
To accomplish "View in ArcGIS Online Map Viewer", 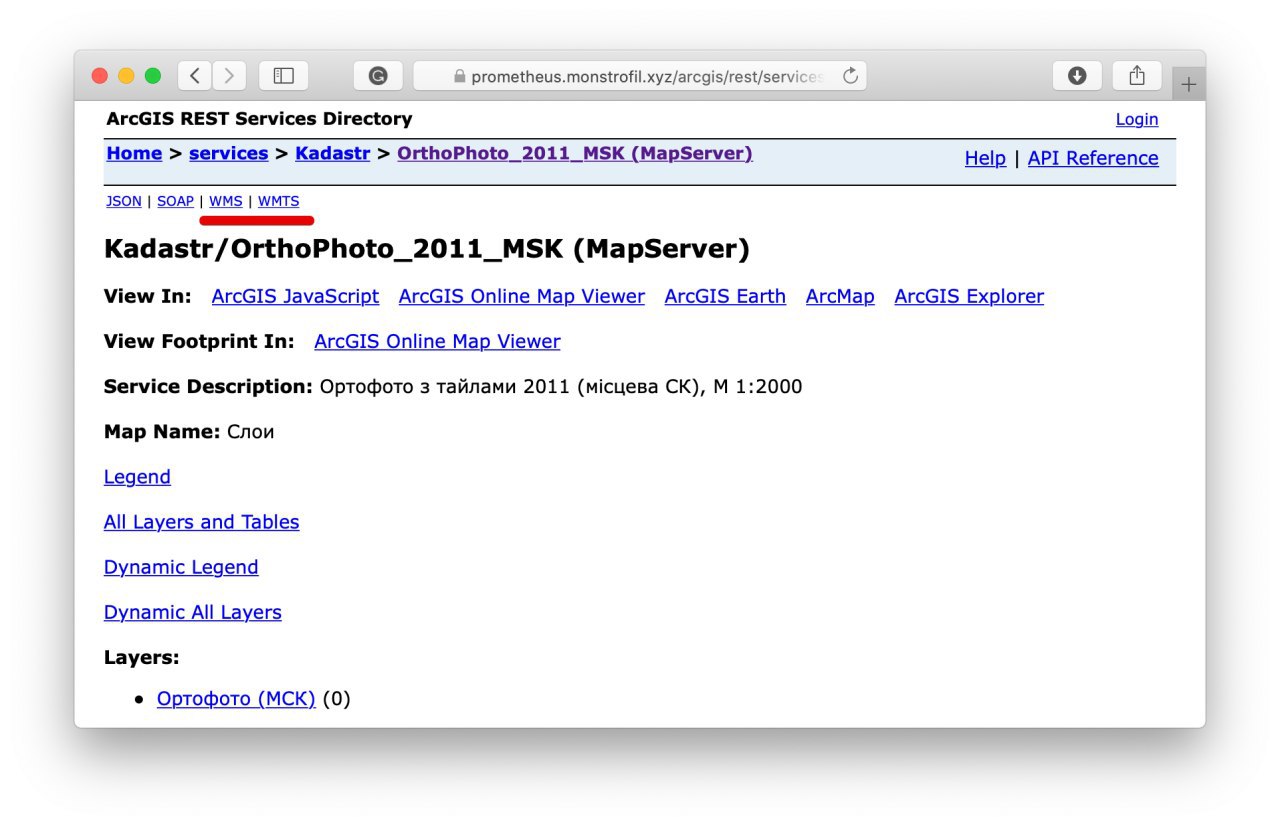I will point(522,296).
